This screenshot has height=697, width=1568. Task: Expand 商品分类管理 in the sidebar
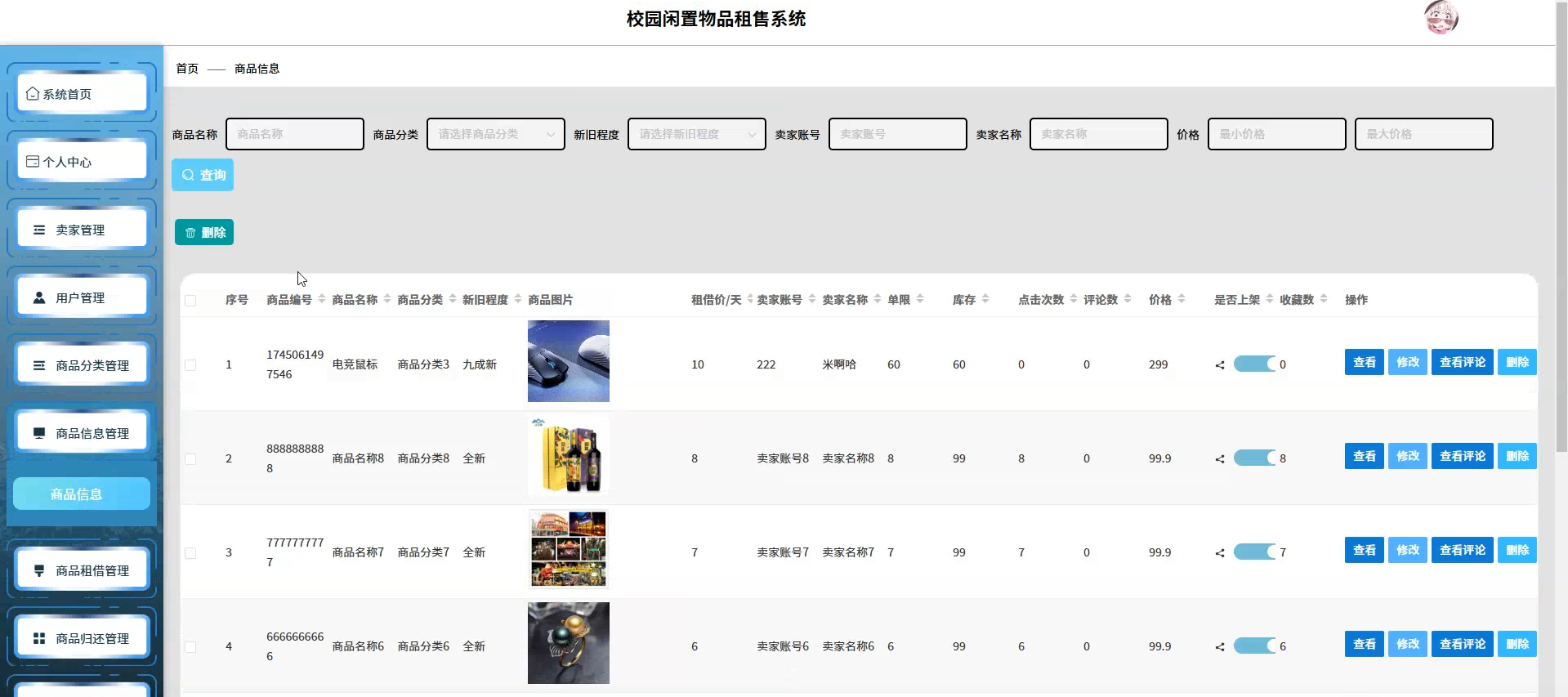82,365
